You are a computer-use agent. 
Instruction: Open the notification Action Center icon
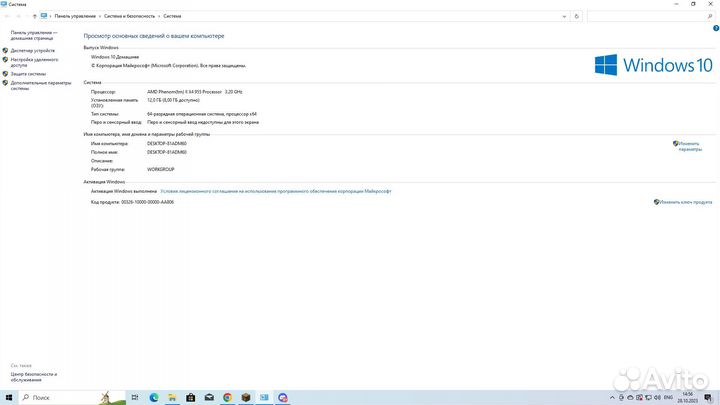709,398
